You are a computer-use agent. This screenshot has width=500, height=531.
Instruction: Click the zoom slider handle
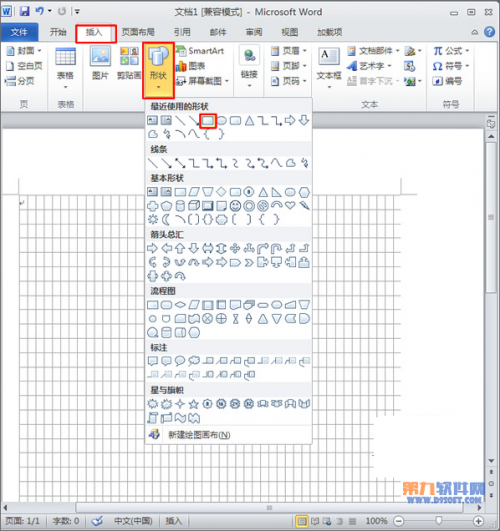point(439,520)
